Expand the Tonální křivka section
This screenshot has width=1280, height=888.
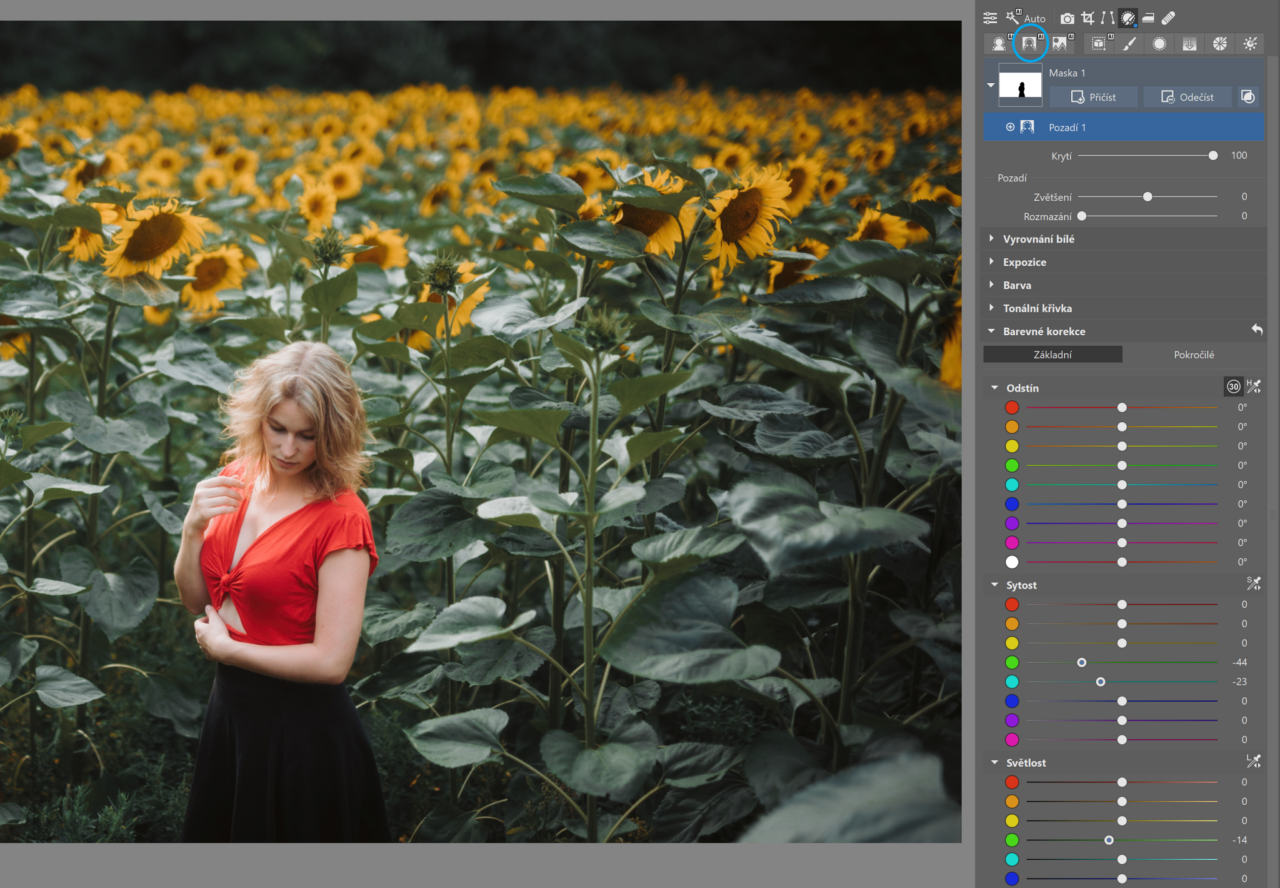1036,308
